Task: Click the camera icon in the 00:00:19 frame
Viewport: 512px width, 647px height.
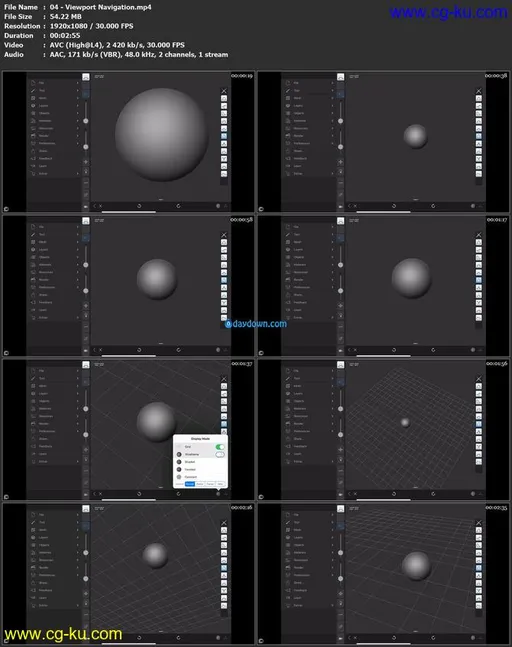Action: coord(86,206)
